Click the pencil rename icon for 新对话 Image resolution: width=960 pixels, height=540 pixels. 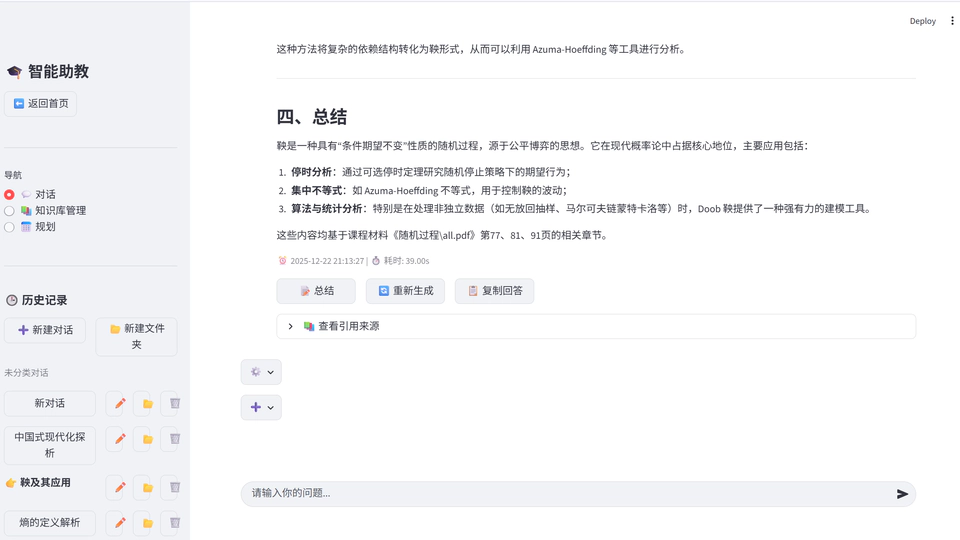[120, 404]
